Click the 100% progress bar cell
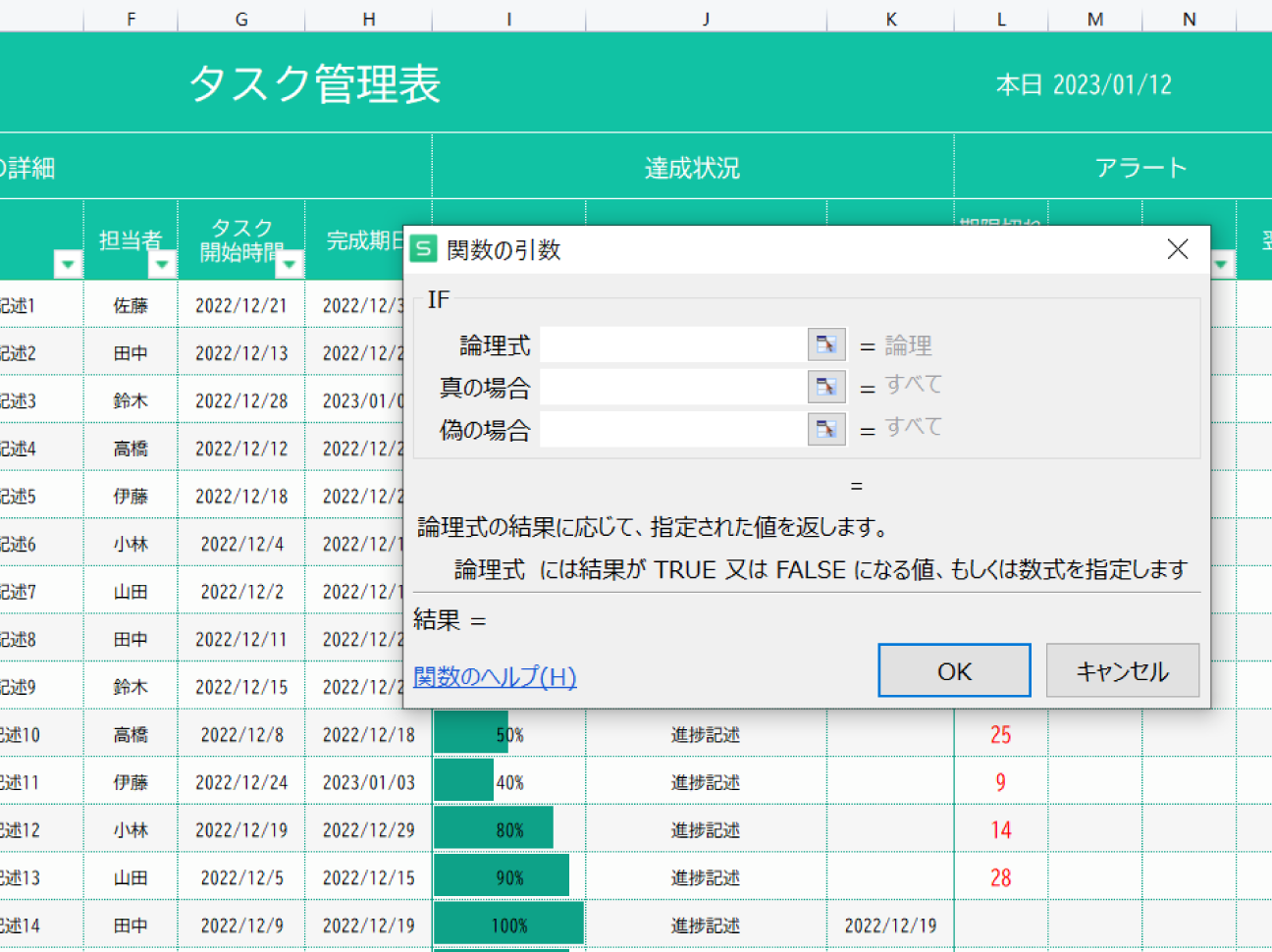1272x952 pixels. pos(509,925)
